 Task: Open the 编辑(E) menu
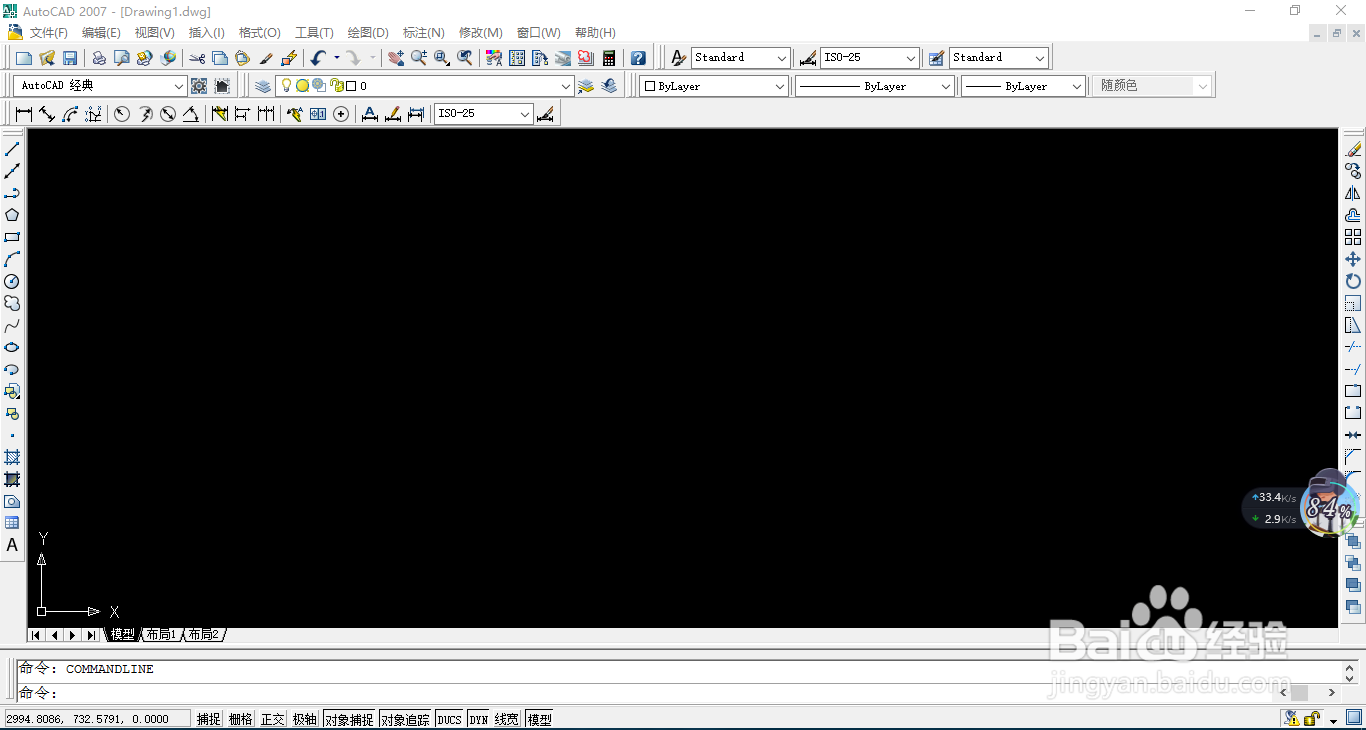[101, 33]
